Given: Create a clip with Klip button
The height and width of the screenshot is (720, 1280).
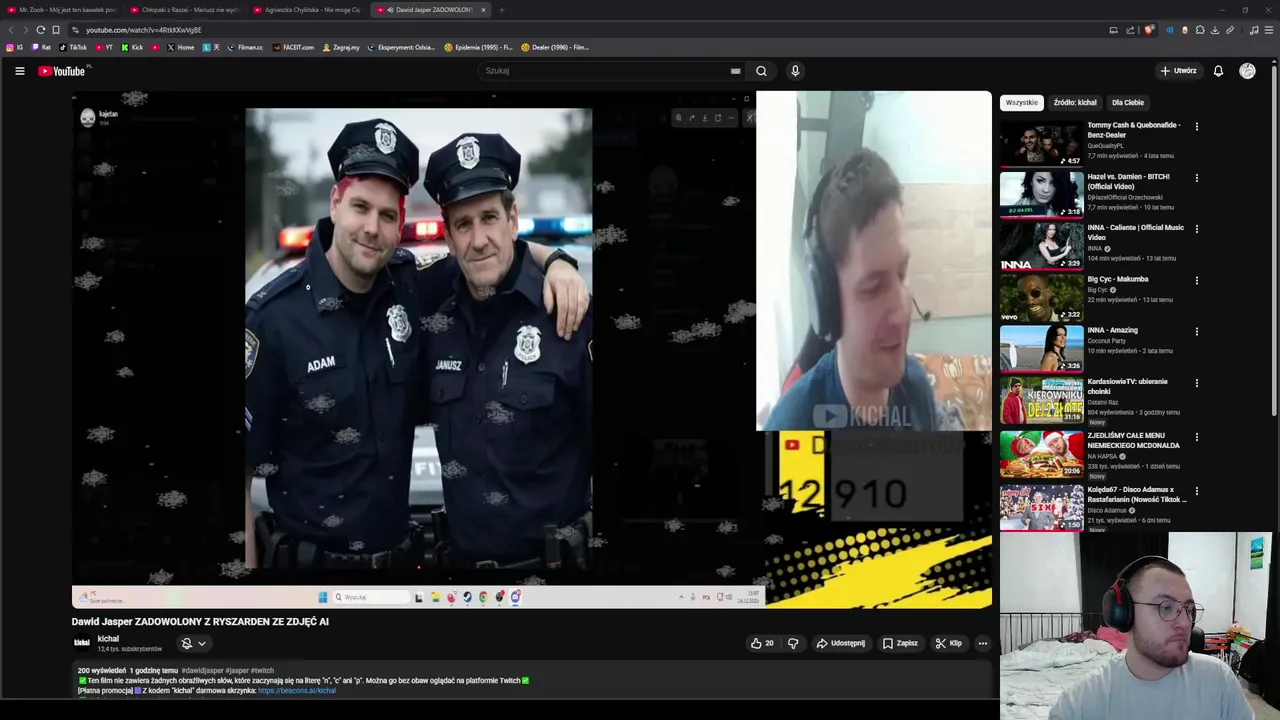Looking at the screenshot, I should (x=948, y=643).
